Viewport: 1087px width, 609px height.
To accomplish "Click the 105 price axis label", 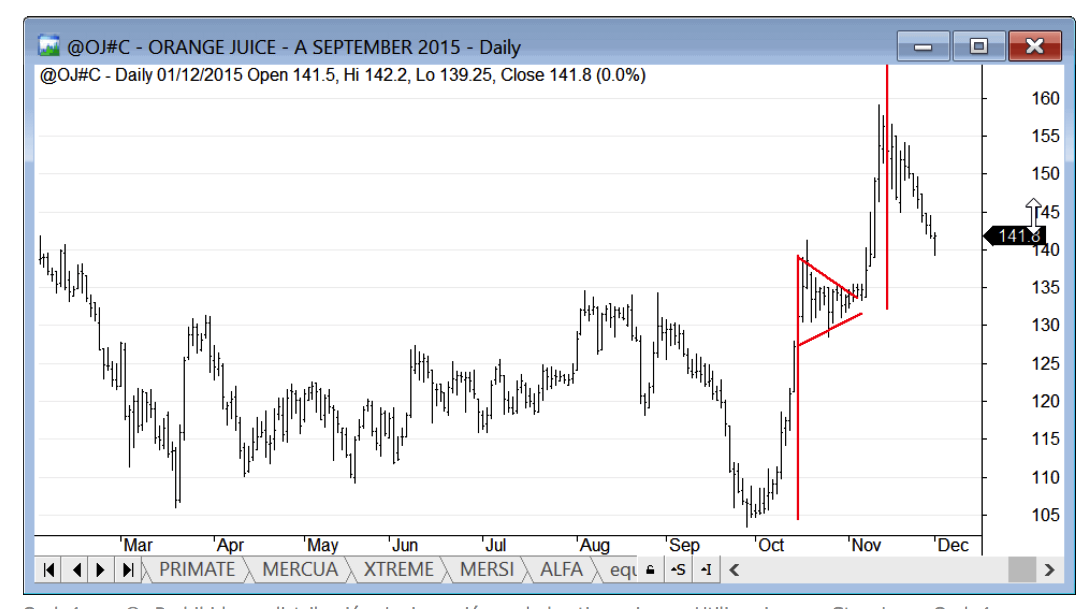I will click(1045, 515).
